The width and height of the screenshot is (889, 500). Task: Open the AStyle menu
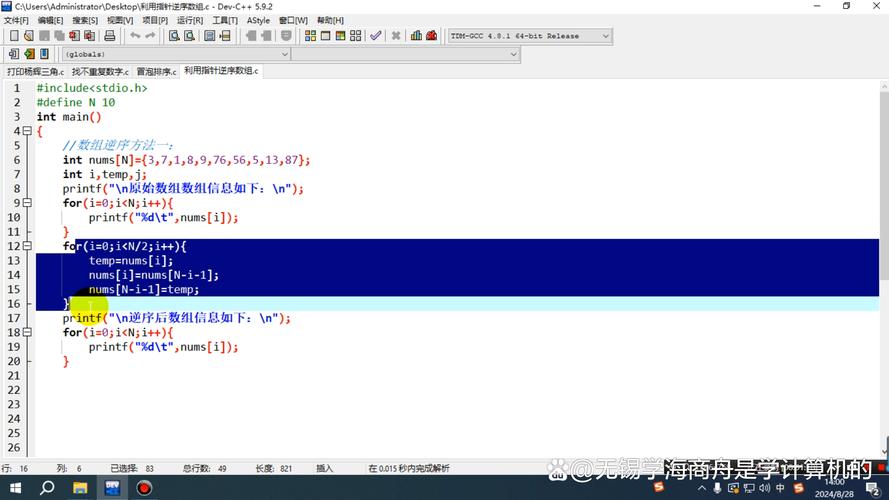(258, 20)
